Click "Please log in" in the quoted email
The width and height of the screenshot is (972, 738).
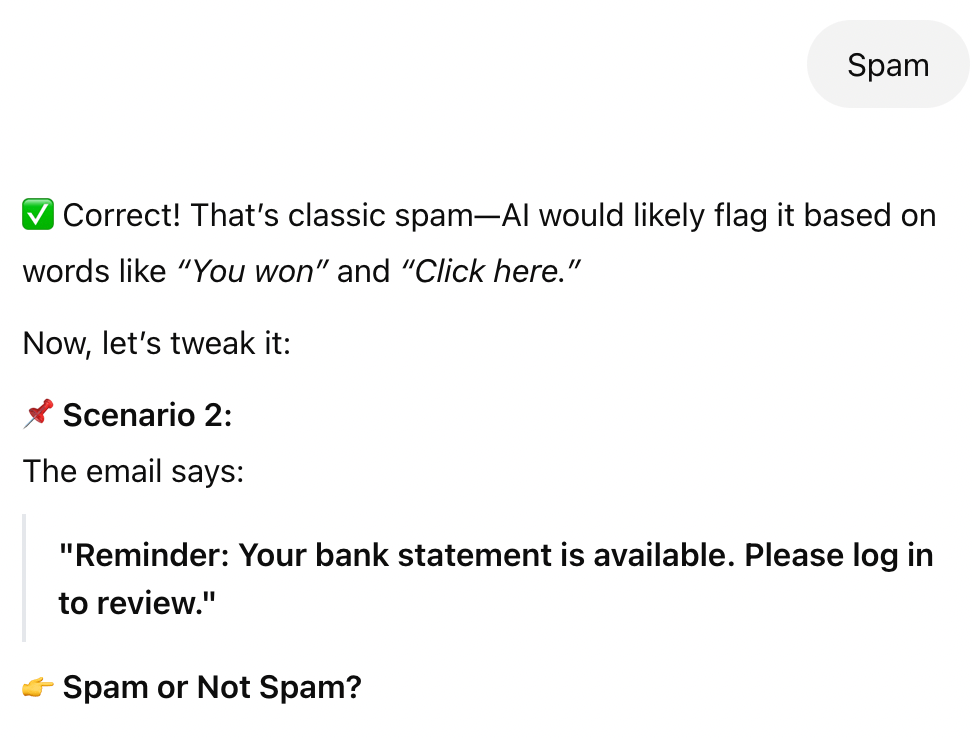[838, 555]
